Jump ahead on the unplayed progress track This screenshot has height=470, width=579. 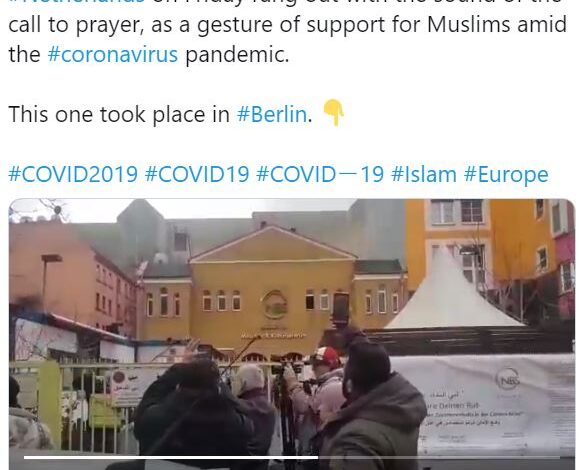[x=439, y=458]
